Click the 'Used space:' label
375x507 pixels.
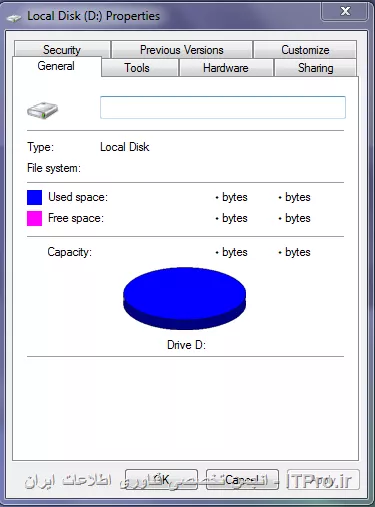tap(78, 197)
